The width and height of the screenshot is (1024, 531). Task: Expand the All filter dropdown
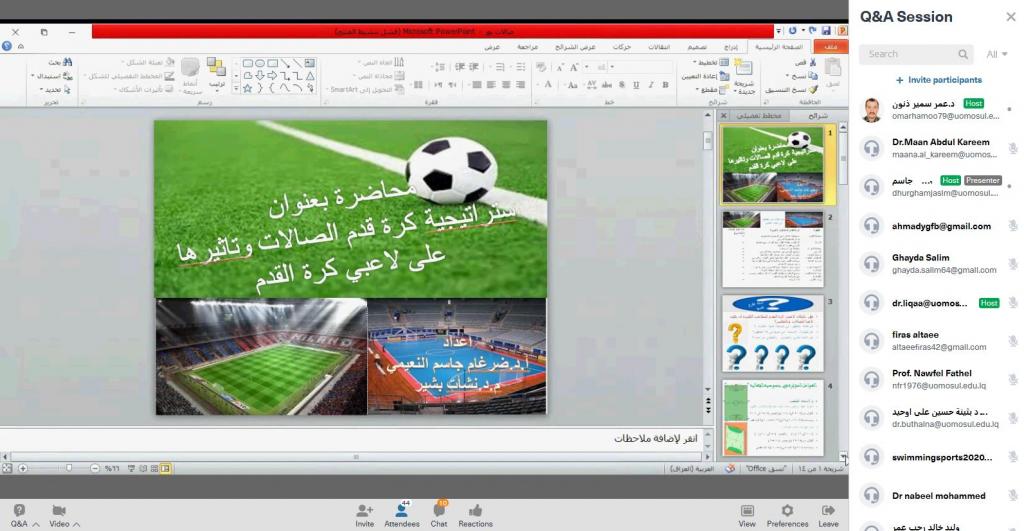[997, 54]
